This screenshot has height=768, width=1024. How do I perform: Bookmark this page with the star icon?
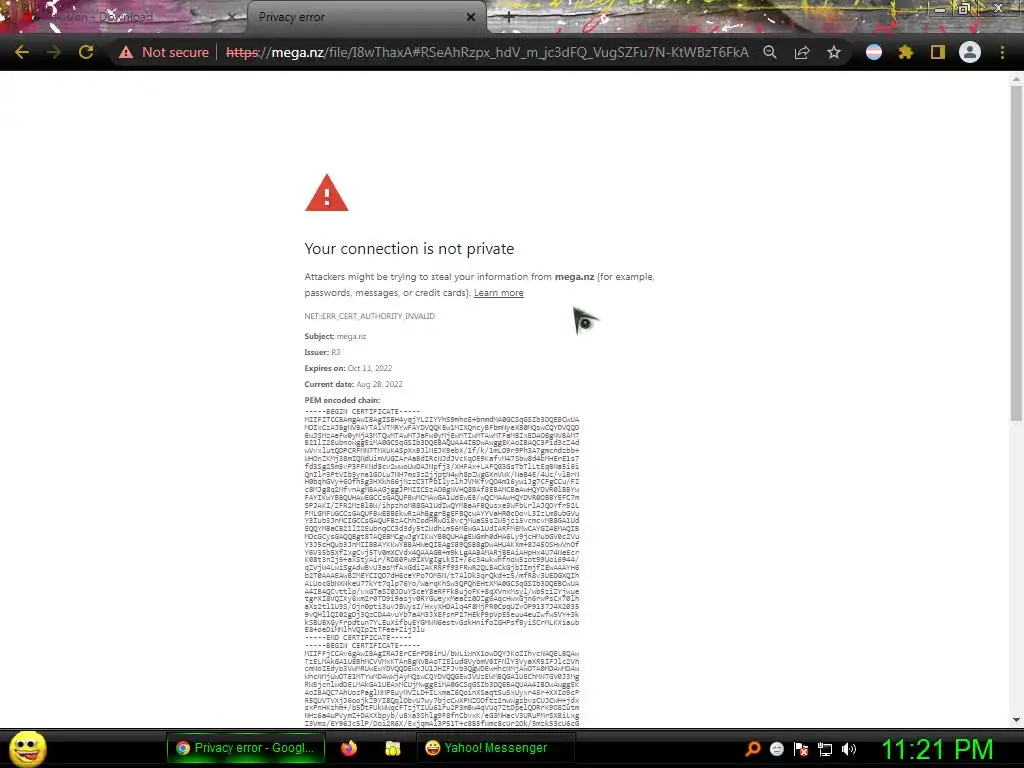click(x=834, y=52)
